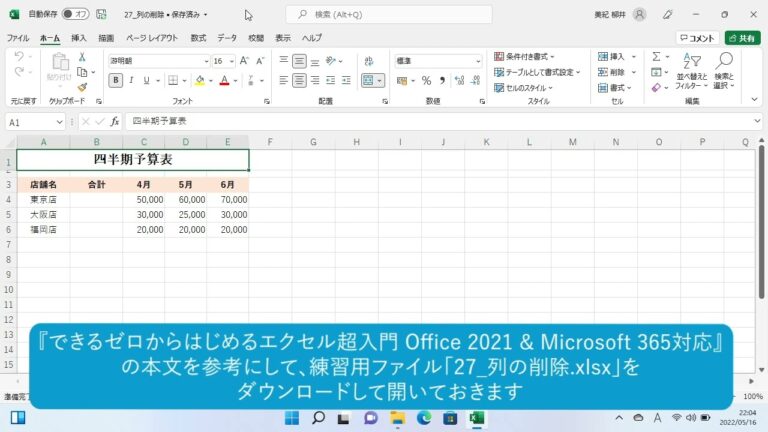768x432 pixels.
Task: Open Find and Select menu
Action: 724,71
